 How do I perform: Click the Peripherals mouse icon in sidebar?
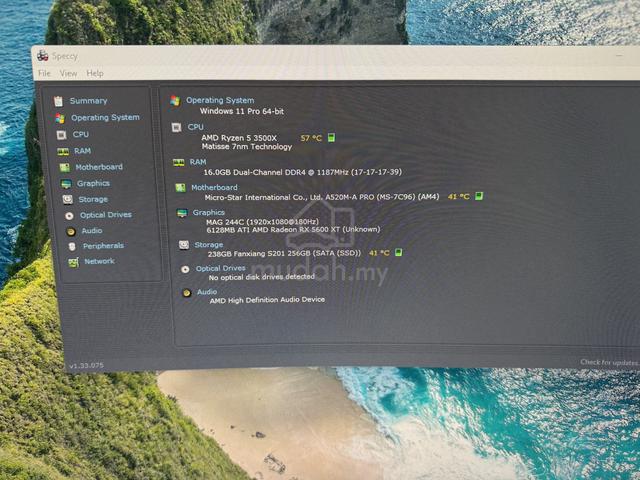point(72,247)
